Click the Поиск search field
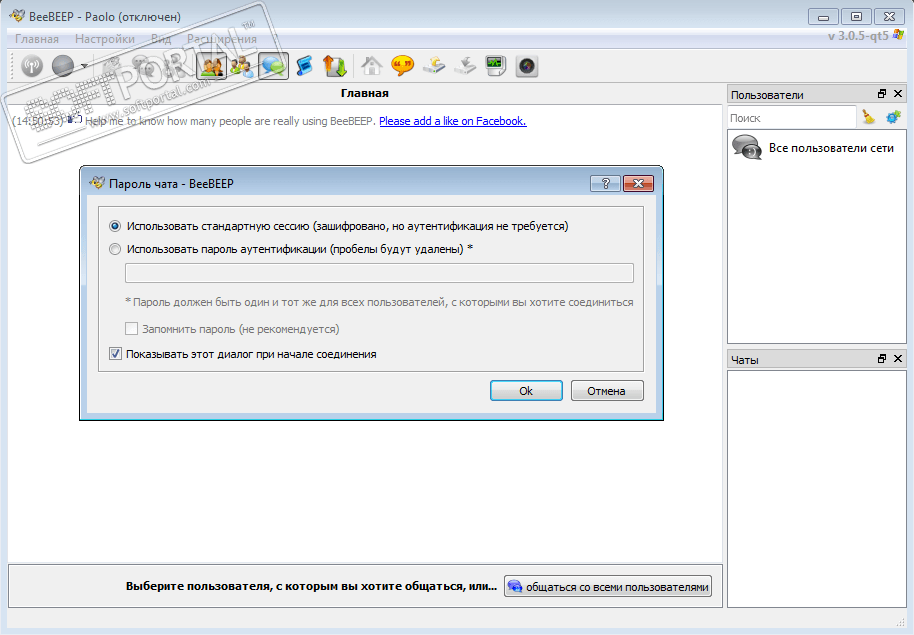This screenshot has height=635, width=914. coord(792,118)
